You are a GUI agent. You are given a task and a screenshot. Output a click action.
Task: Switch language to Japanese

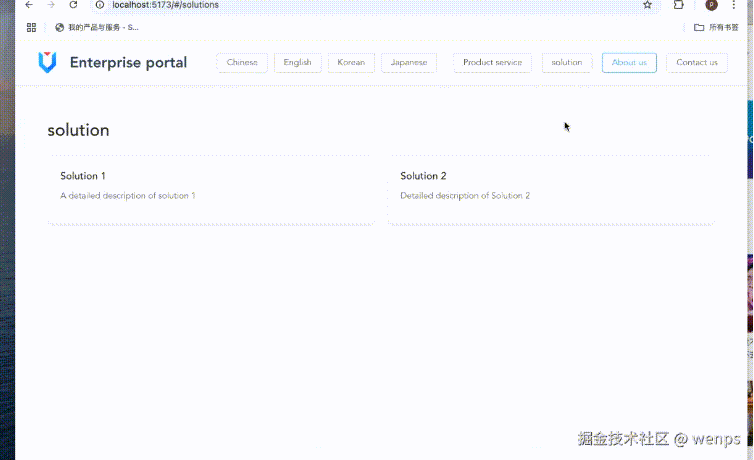click(x=409, y=62)
